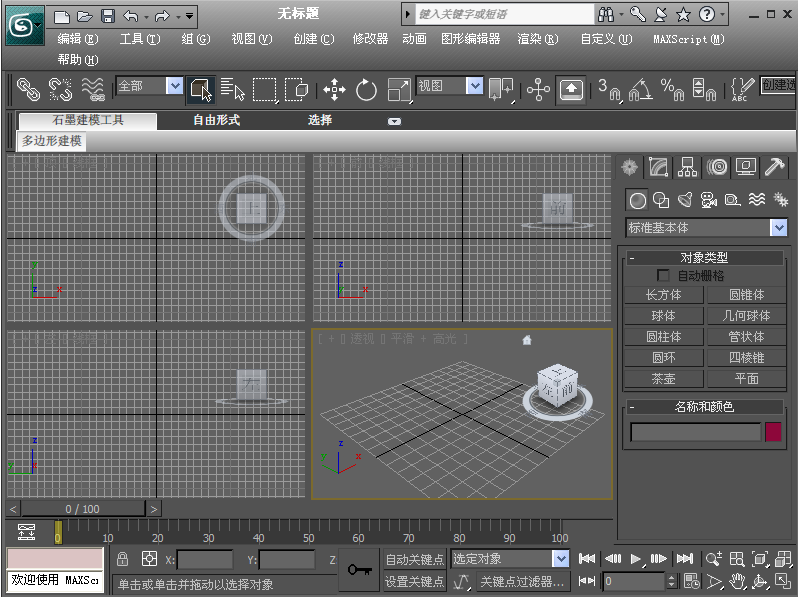Select the Rotate tool

366,90
